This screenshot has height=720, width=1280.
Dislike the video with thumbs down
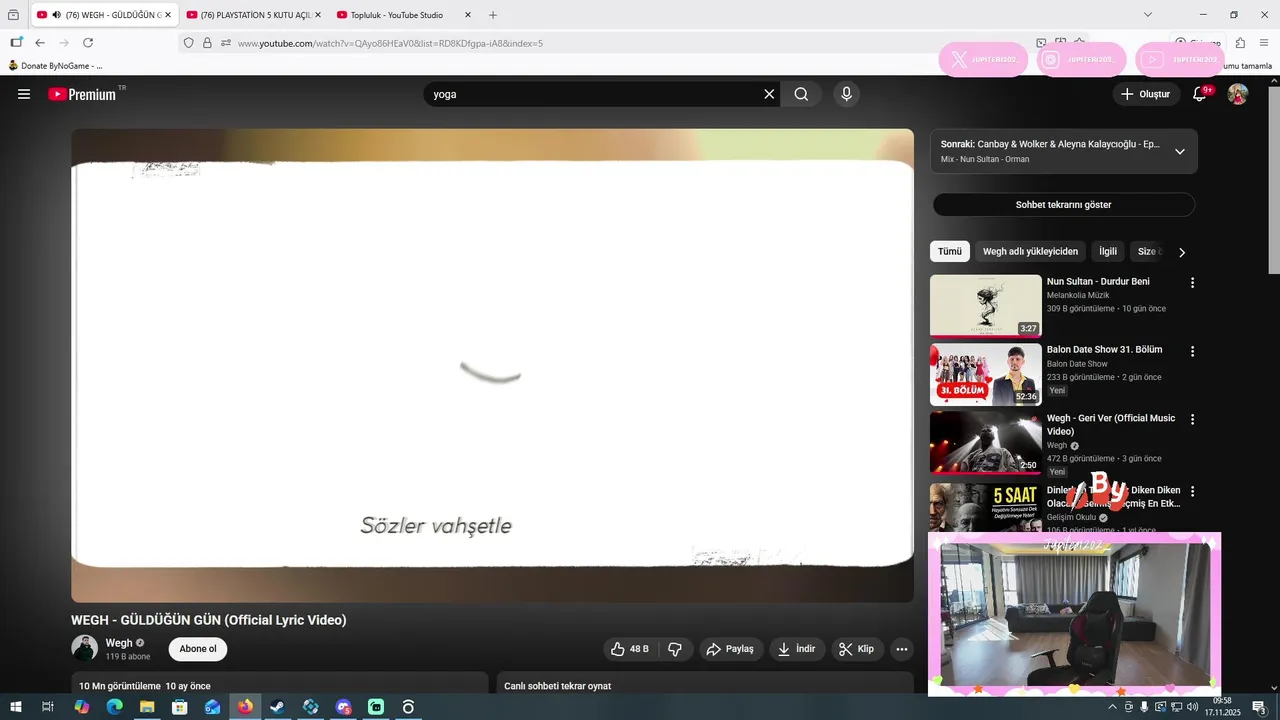tap(675, 649)
